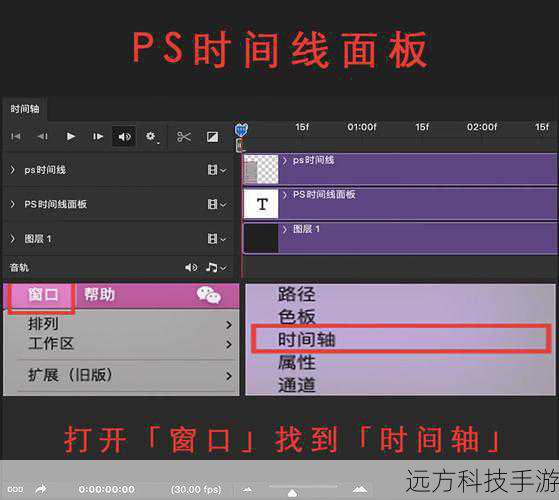Choose 色板 from the window list
This screenshot has height=500, width=559.
tap(297, 316)
